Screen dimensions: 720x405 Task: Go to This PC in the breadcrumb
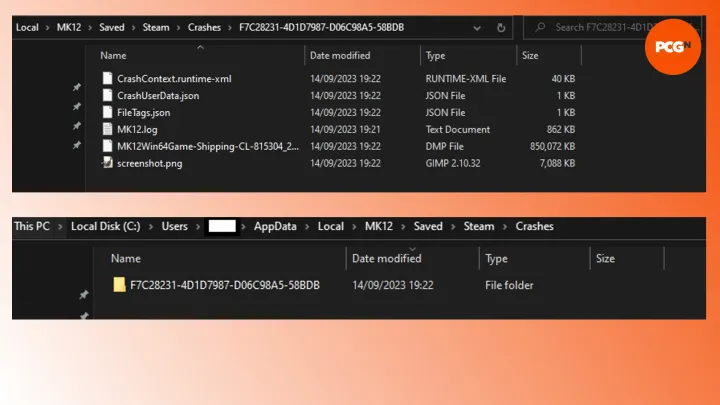[31, 226]
